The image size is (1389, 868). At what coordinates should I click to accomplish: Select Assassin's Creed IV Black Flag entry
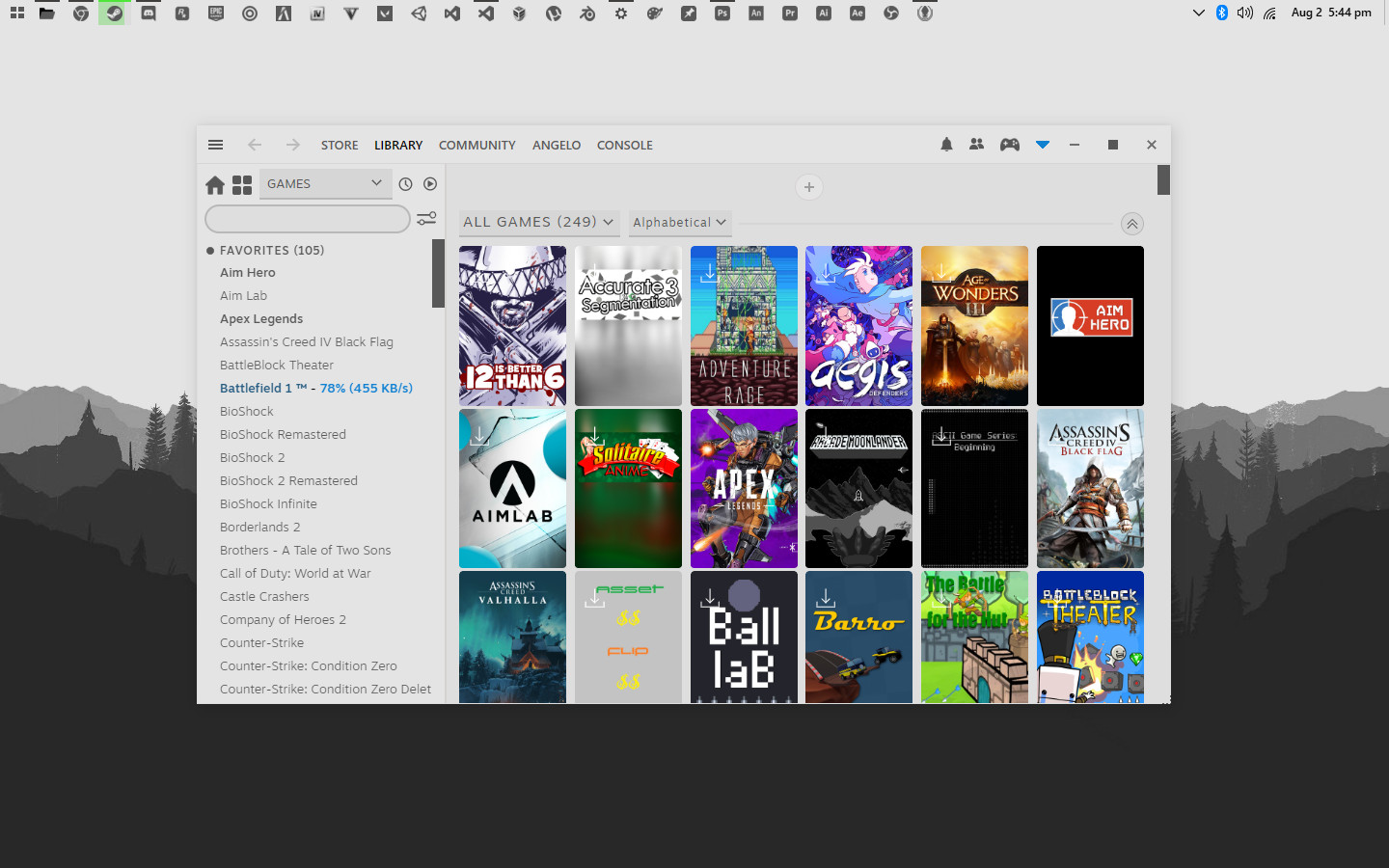point(307,342)
